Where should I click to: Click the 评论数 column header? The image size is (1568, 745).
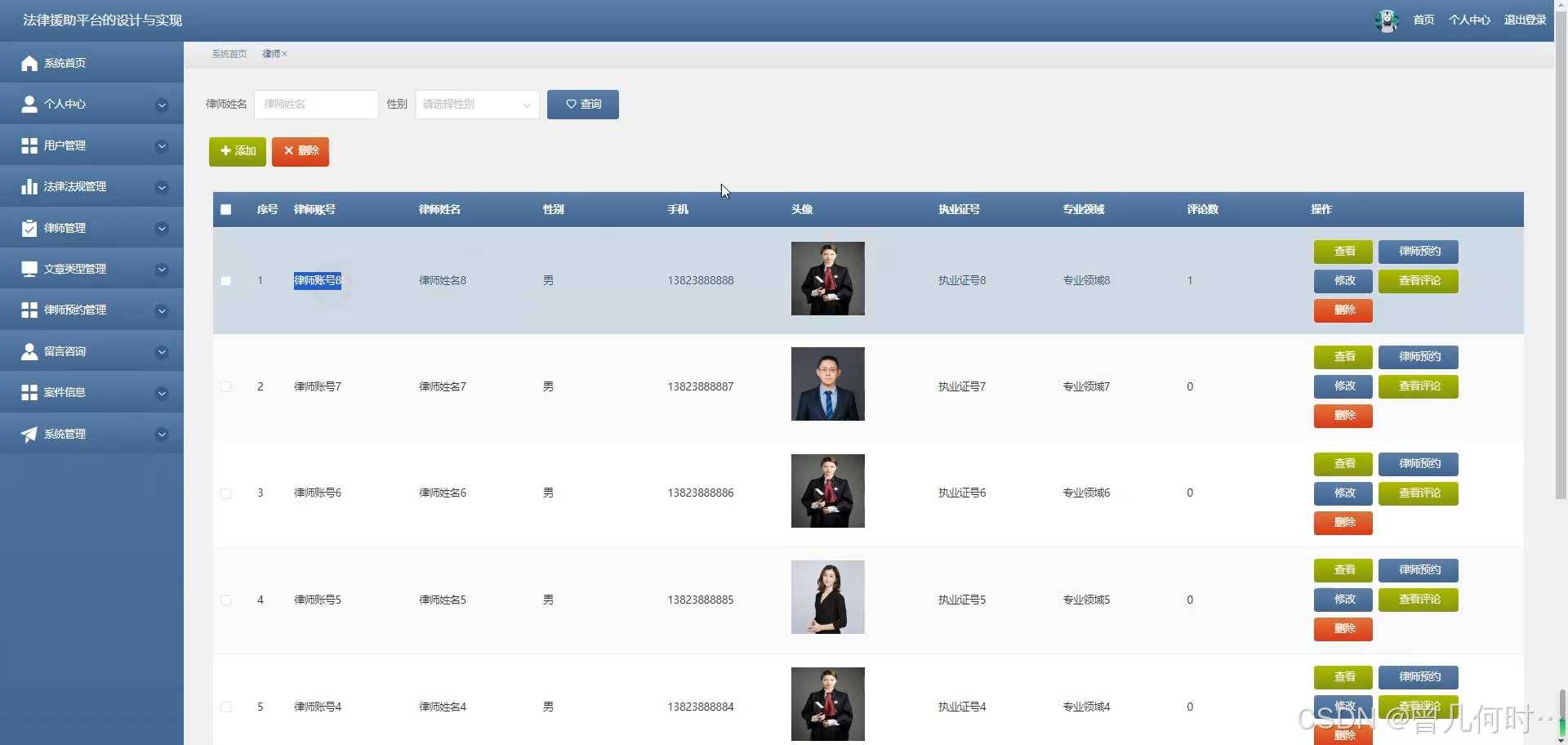(1203, 210)
